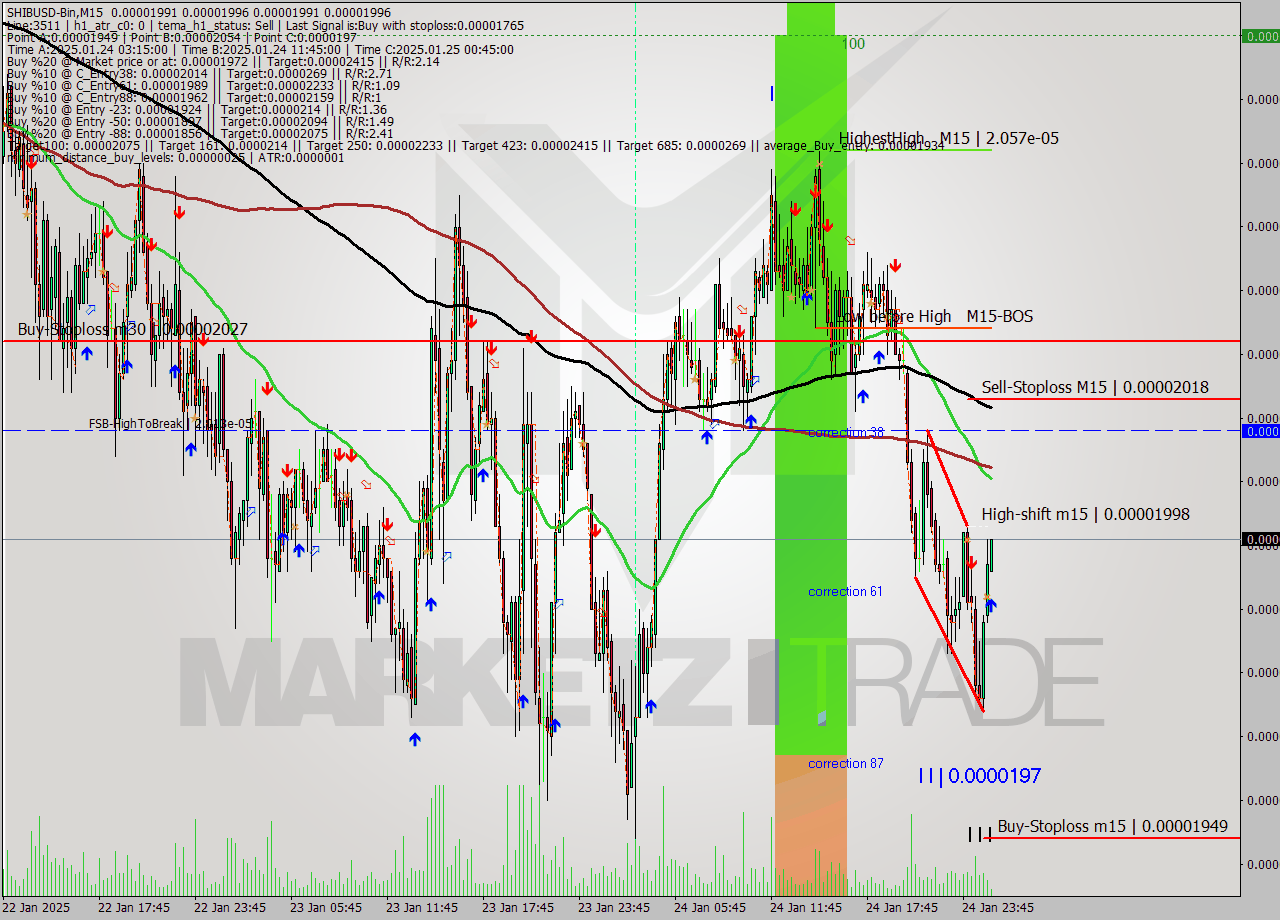Select the Low before High M15-BOS label
The height and width of the screenshot is (920, 1280).
(934, 316)
